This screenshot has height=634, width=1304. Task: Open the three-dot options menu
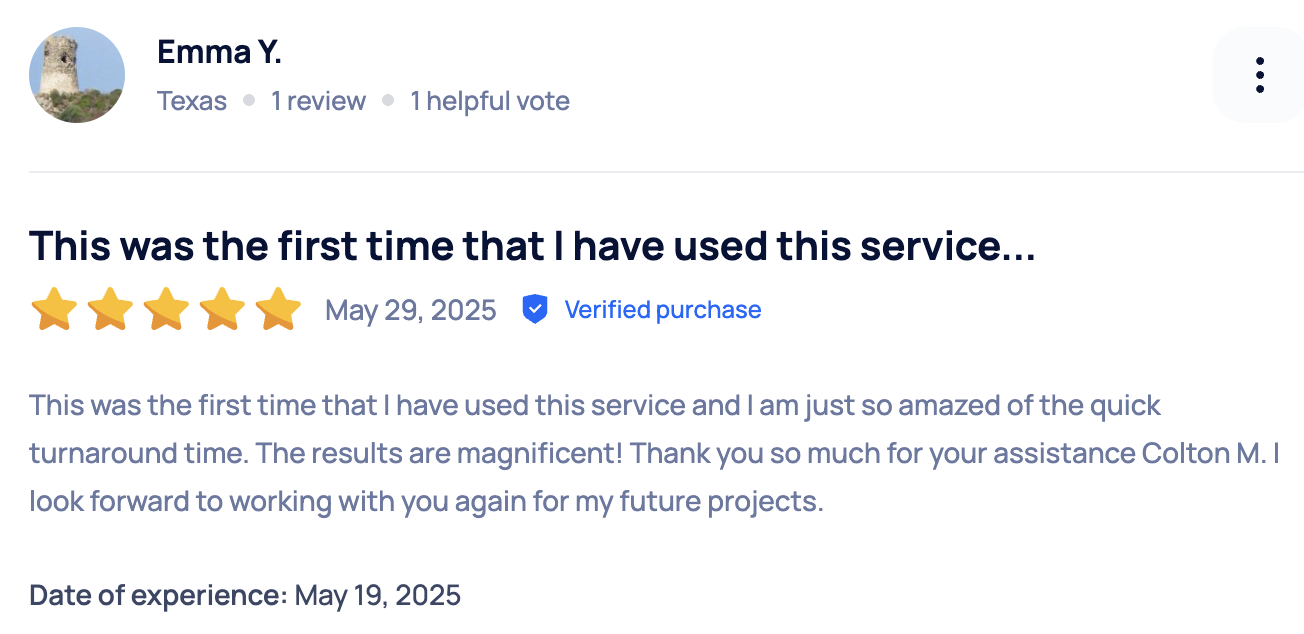pyautogui.click(x=1258, y=75)
